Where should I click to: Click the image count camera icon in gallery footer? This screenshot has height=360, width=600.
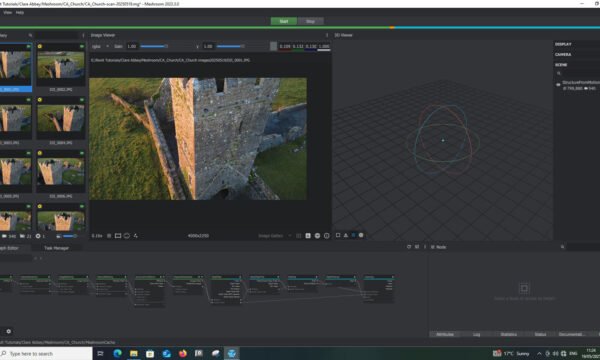point(4,236)
